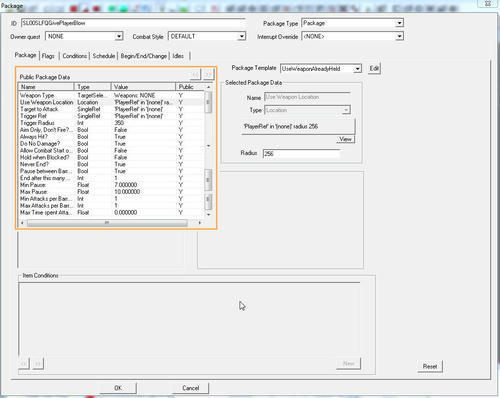Click the Radius input field

301,154
